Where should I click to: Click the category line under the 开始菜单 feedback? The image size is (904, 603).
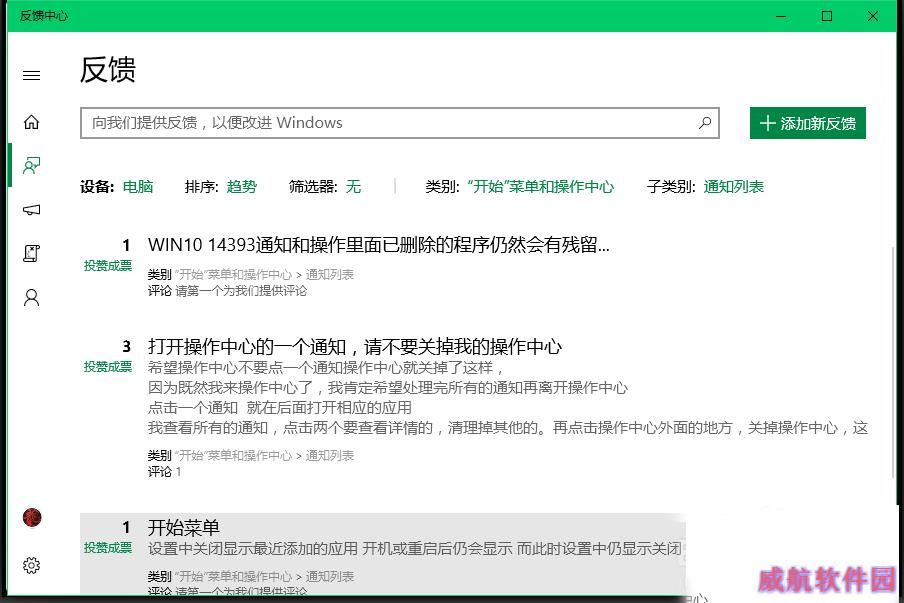click(251, 576)
